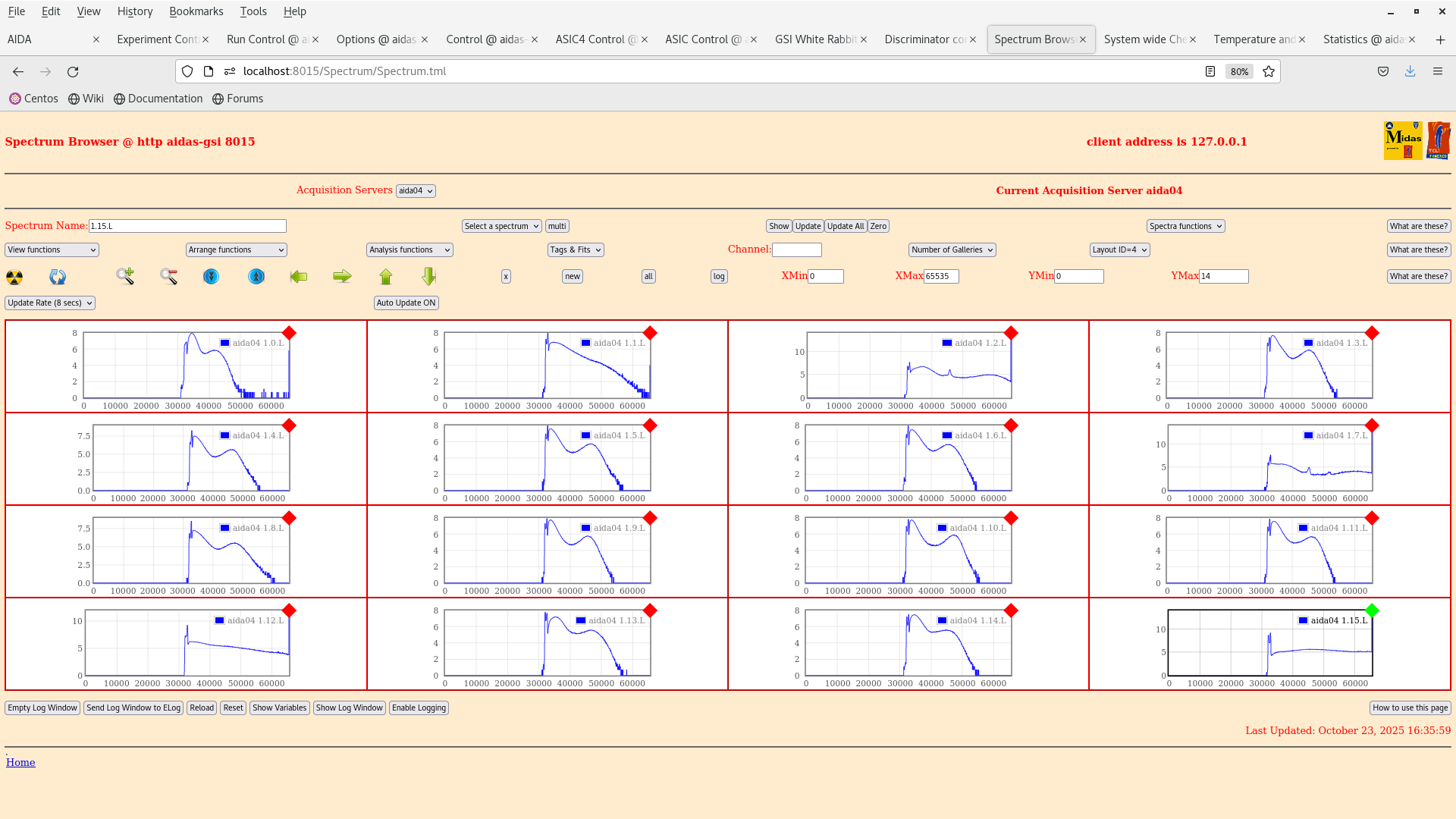Viewport: 1456px width, 819px height.
Task: Click the green right arrow icon
Action: [342, 277]
